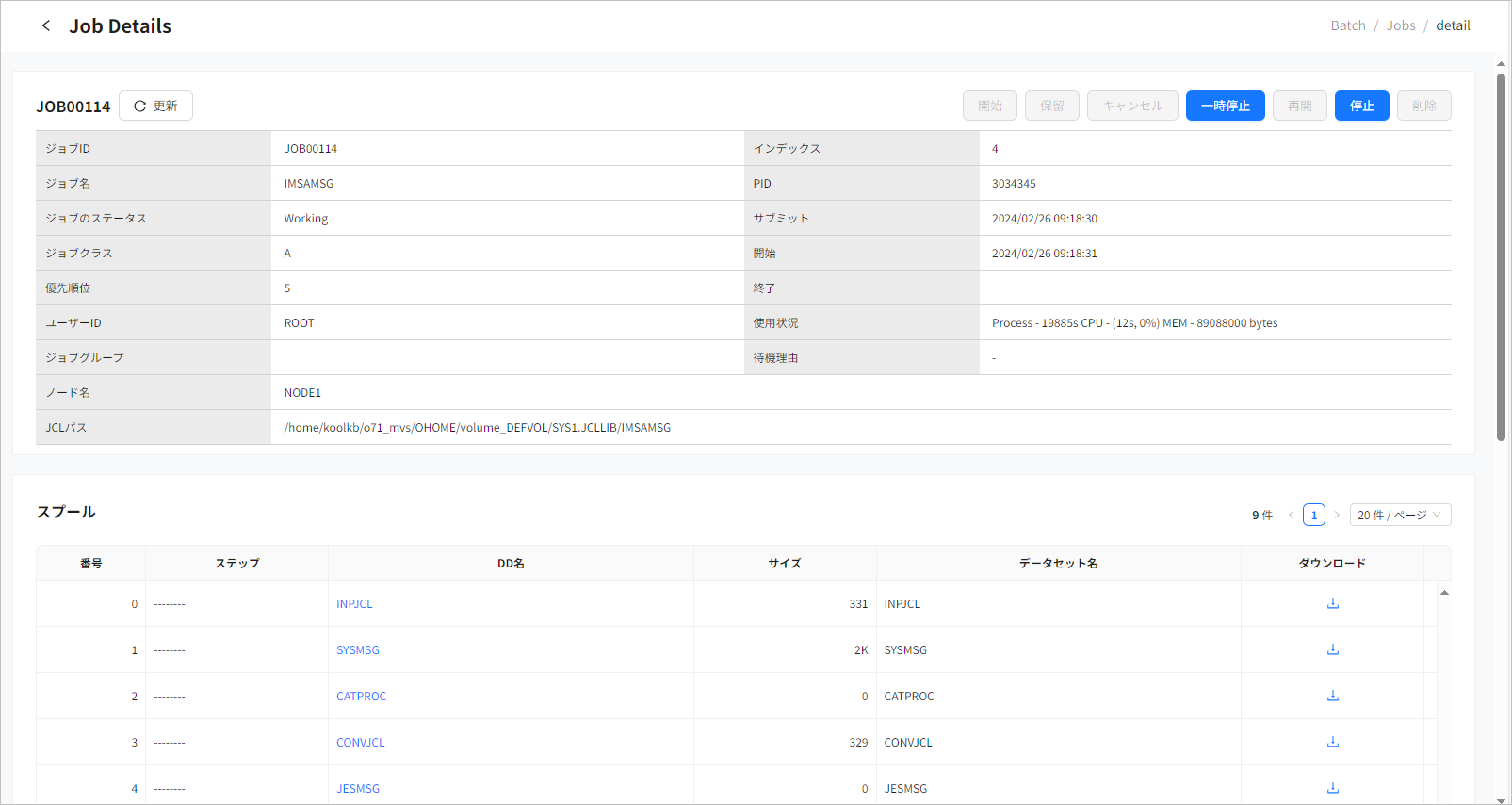Click the disabled 削除 button
1512x805 pixels.
pos(1423,106)
